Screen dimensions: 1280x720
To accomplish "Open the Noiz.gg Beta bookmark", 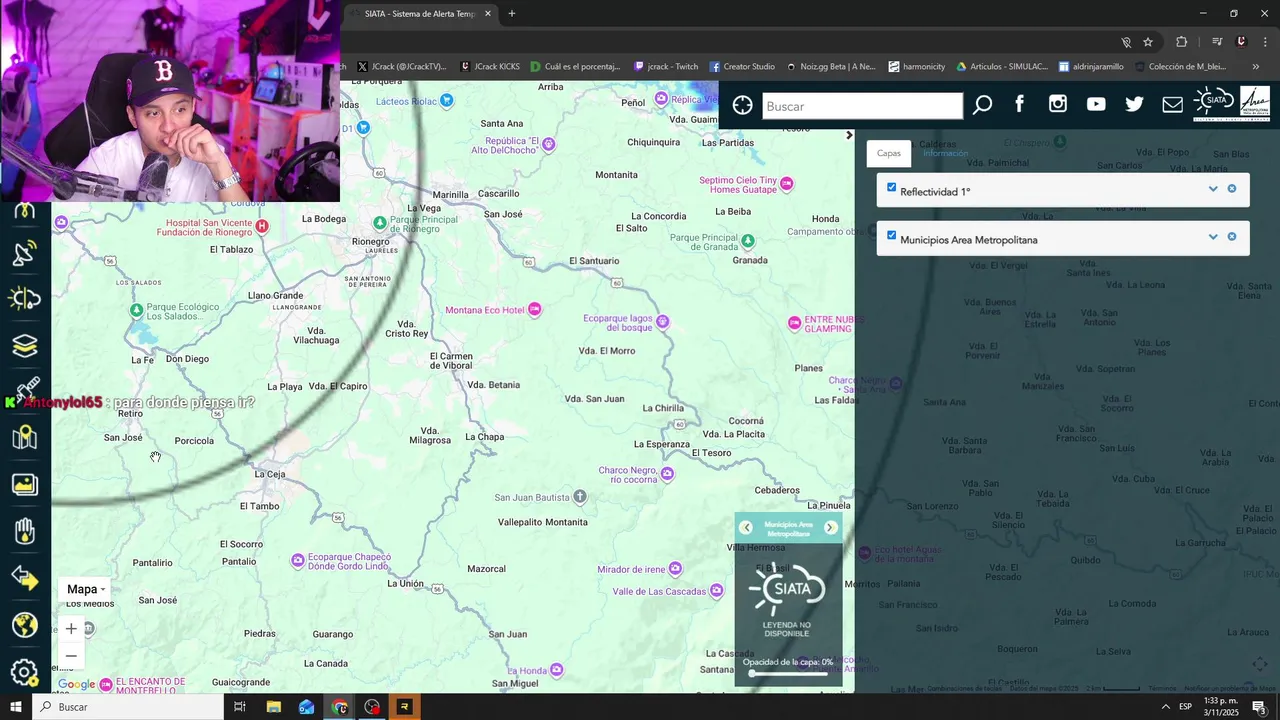I will point(830,67).
